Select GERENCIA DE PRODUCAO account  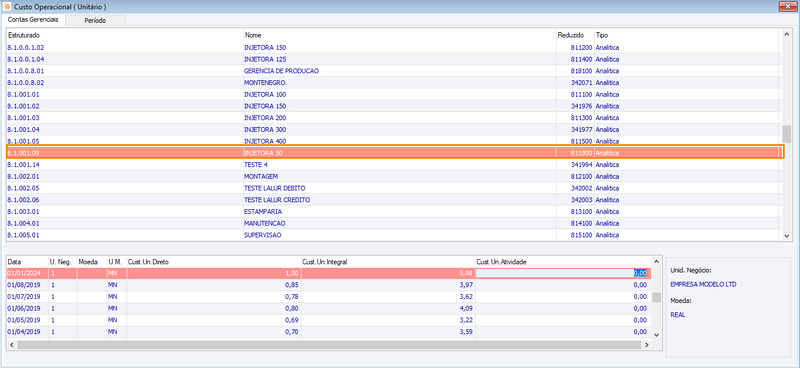tap(393, 71)
